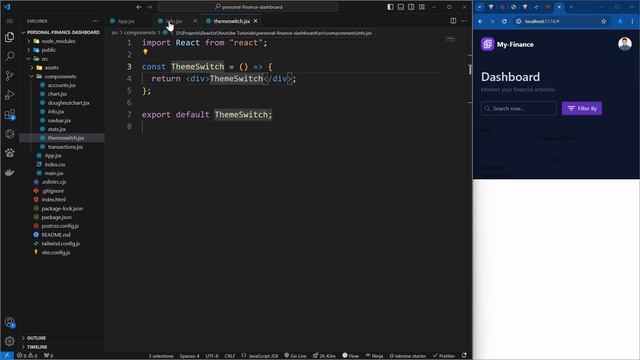
Task: Click the VS Code command center search box
Action: tap(248, 7)
